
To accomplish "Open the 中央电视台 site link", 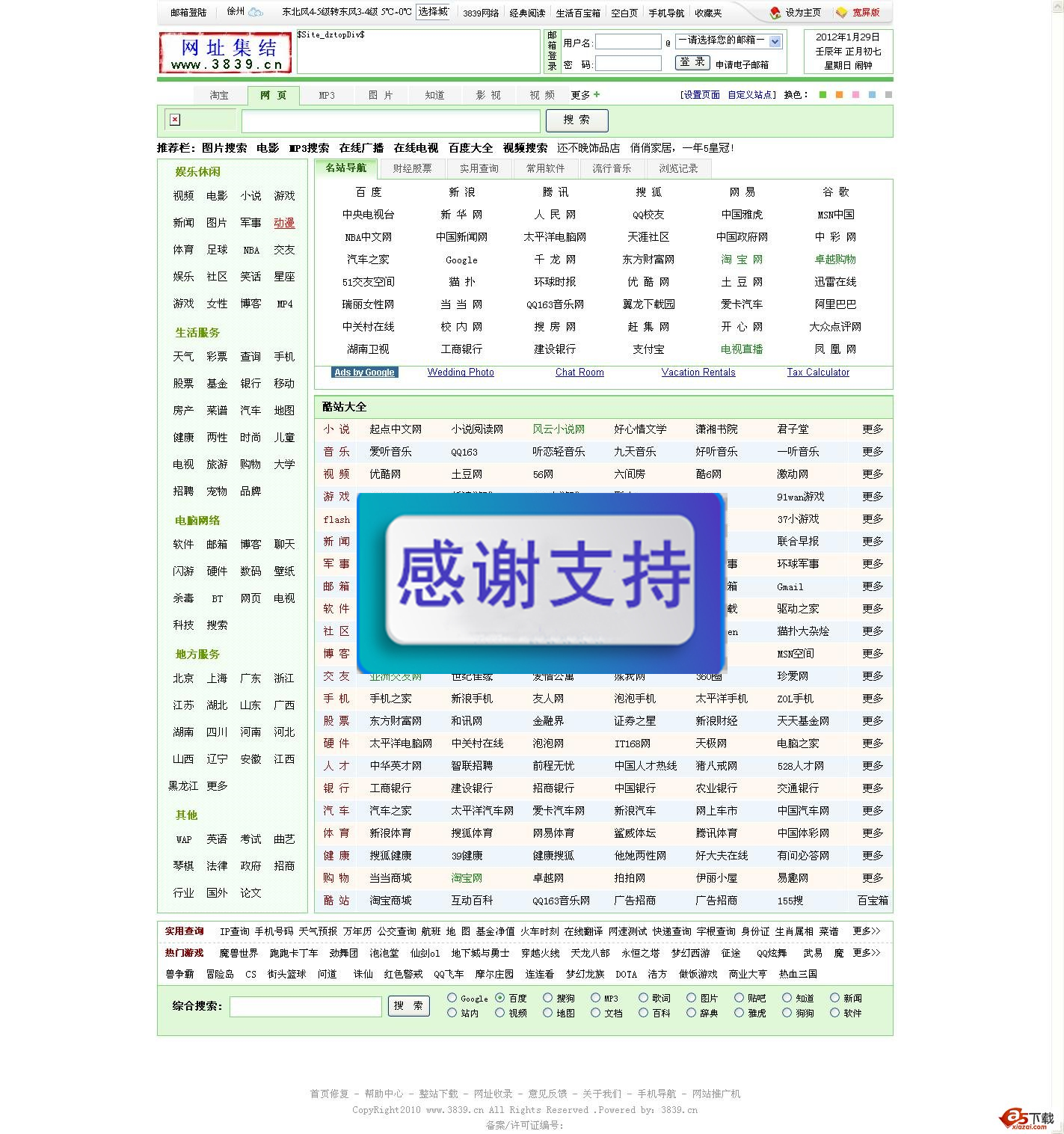I will tap(369, 215).
